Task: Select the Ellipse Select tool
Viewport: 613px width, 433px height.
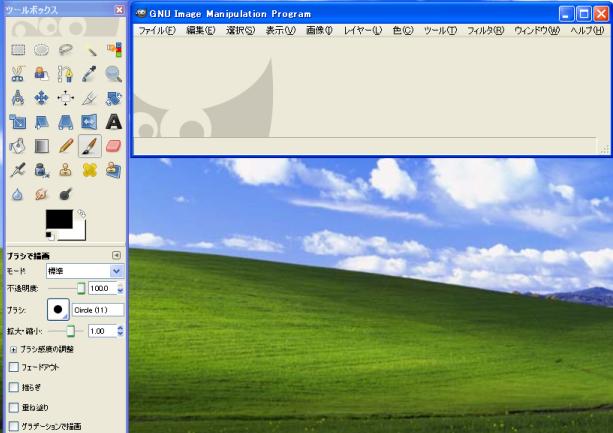Action: click(x=41, y=50)
